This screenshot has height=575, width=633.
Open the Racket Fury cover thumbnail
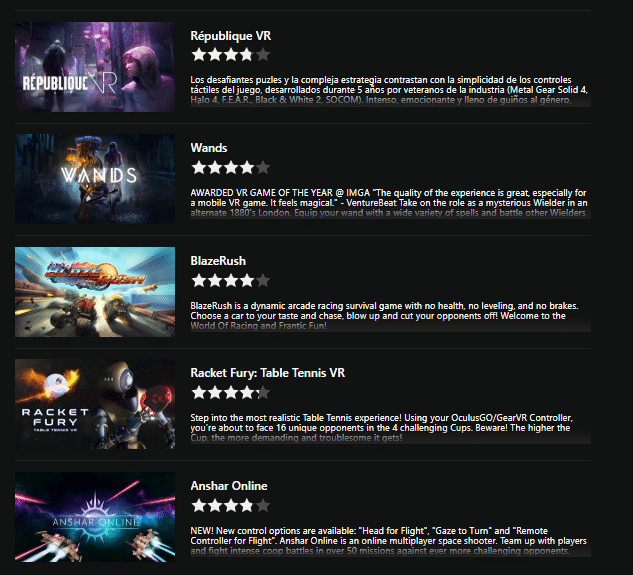(x=95, y=404)
